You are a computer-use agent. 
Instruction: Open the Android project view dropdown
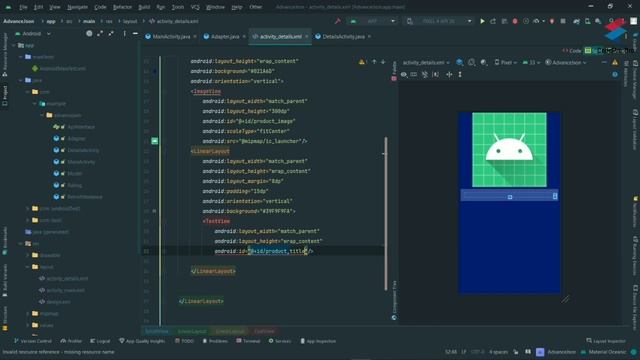pos(33,33)
